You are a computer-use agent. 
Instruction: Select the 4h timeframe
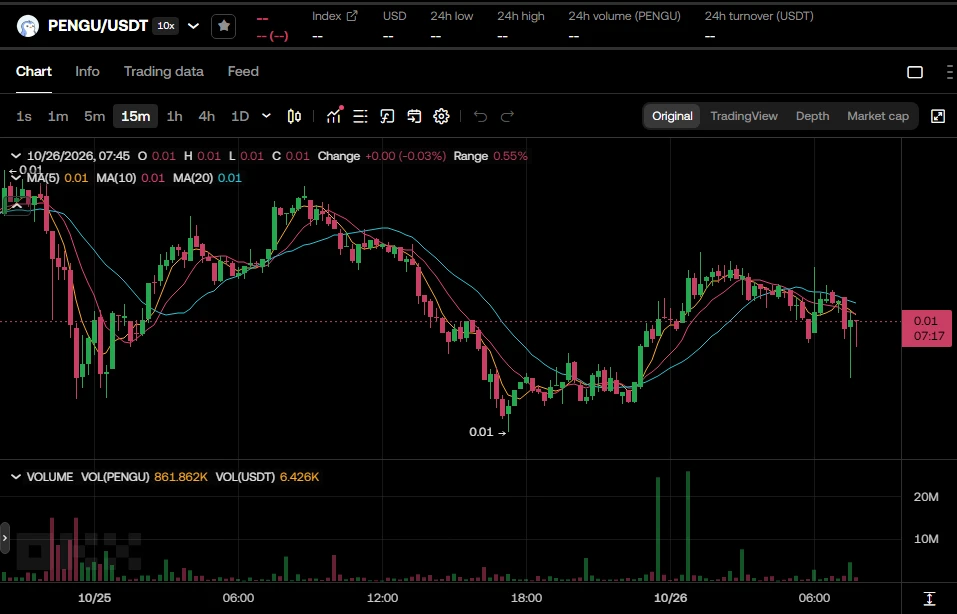pos(207,116)
